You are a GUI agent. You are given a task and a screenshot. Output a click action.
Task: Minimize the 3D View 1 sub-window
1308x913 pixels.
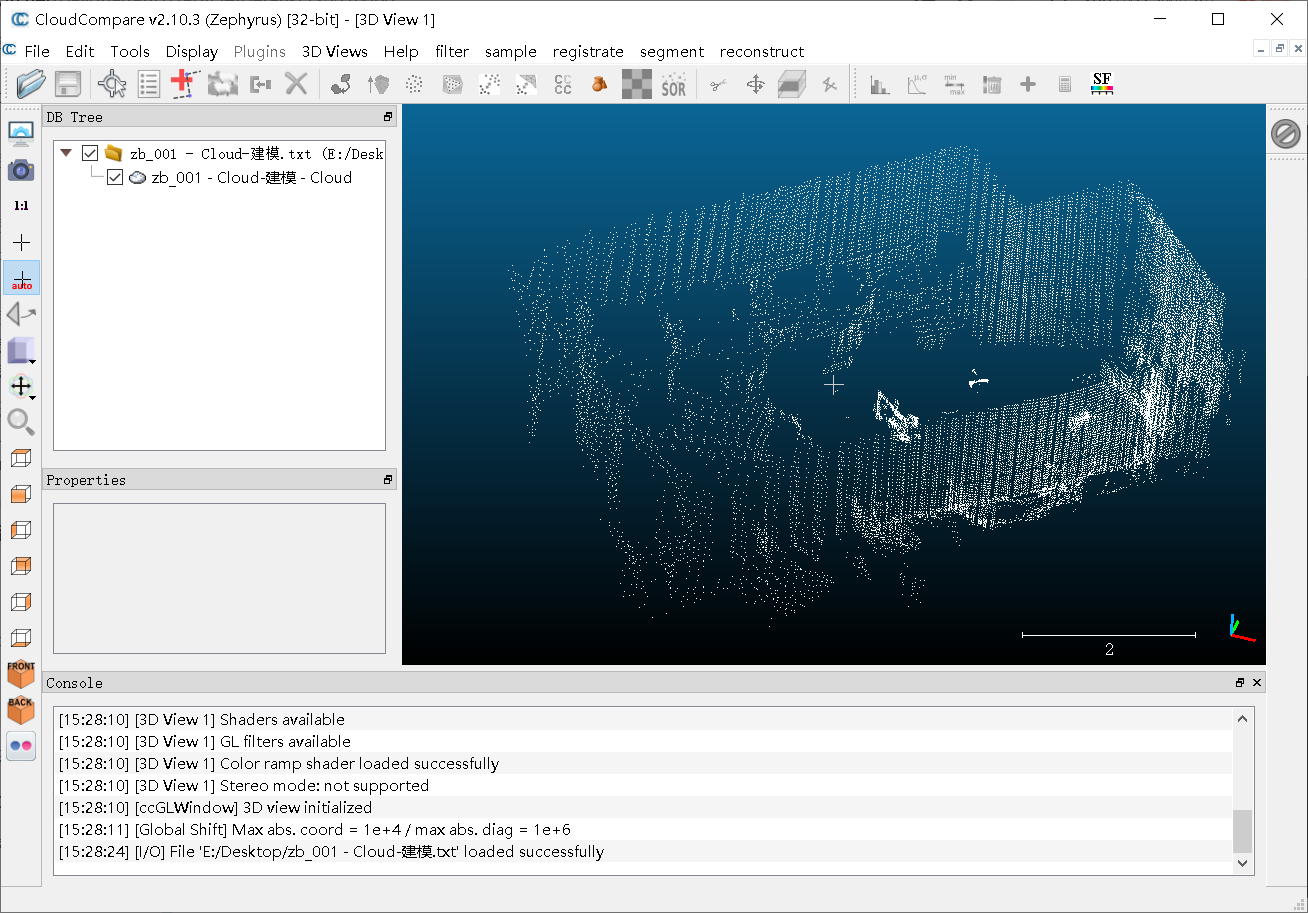pyautogui.click(x=1262, y=49)
